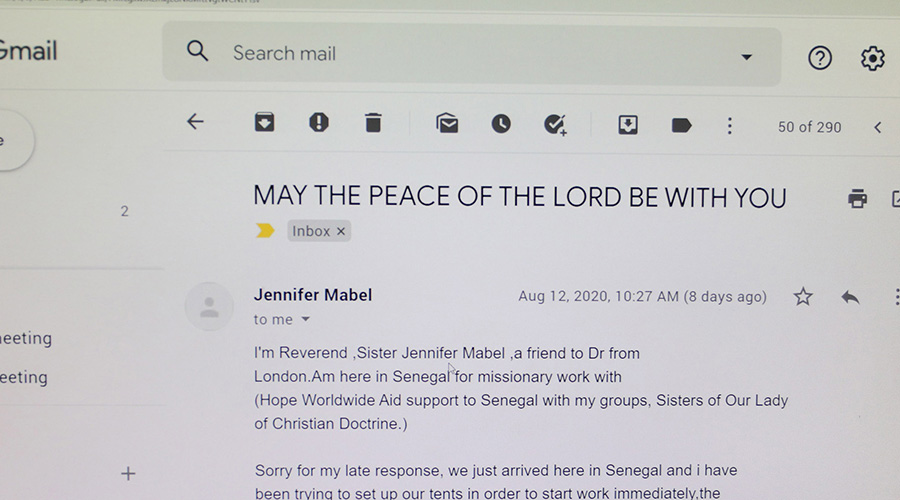This screenshot has width=900, height=500.
Task: Print the email conversation
Action: [x=858, y=199]
